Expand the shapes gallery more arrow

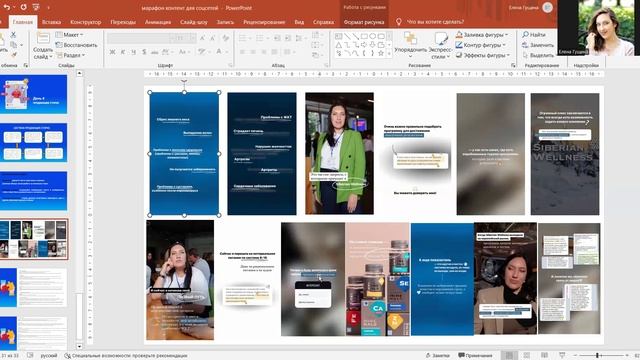coord(389,53)
